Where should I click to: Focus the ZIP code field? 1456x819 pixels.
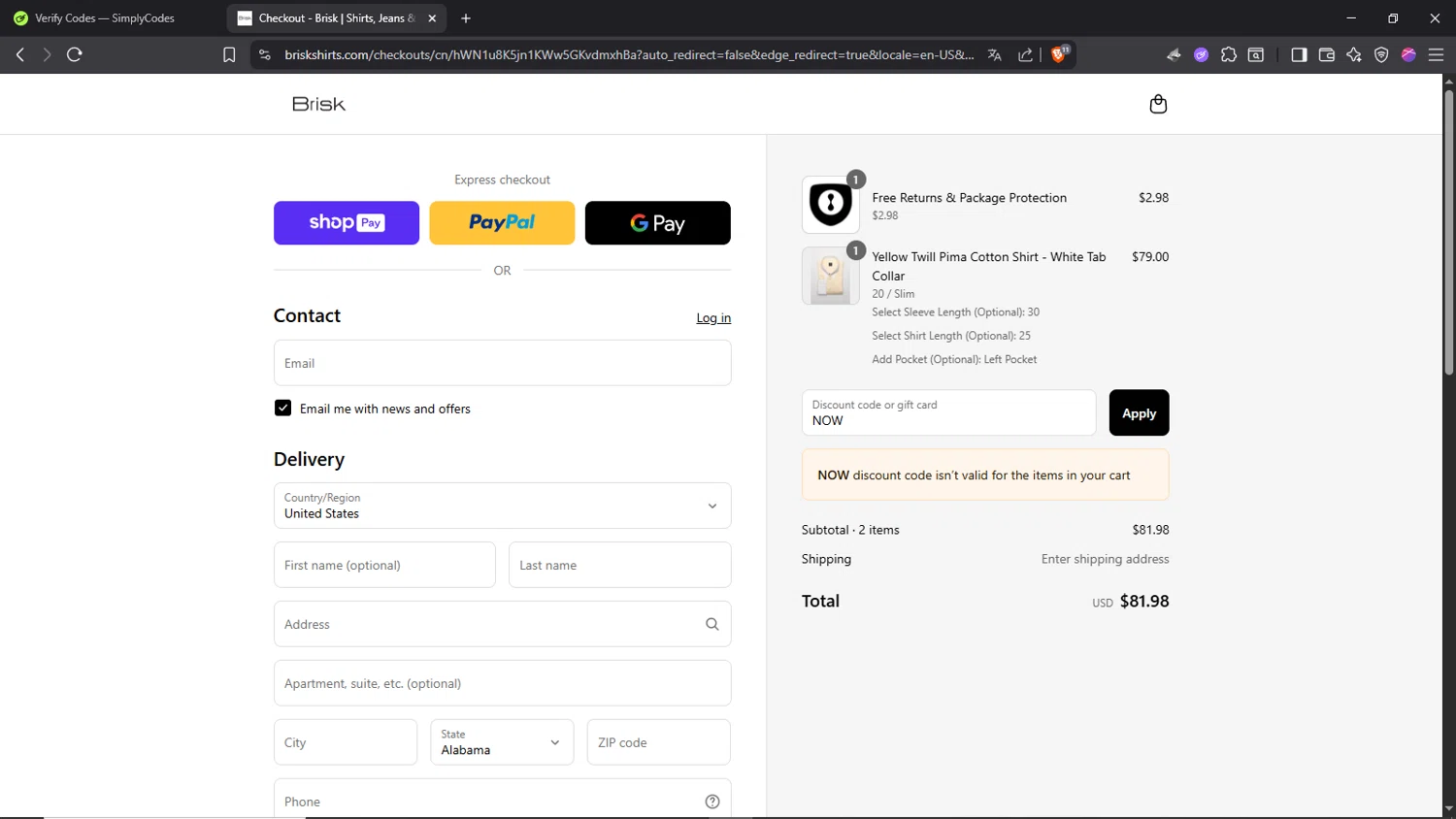tap(658, 742)
